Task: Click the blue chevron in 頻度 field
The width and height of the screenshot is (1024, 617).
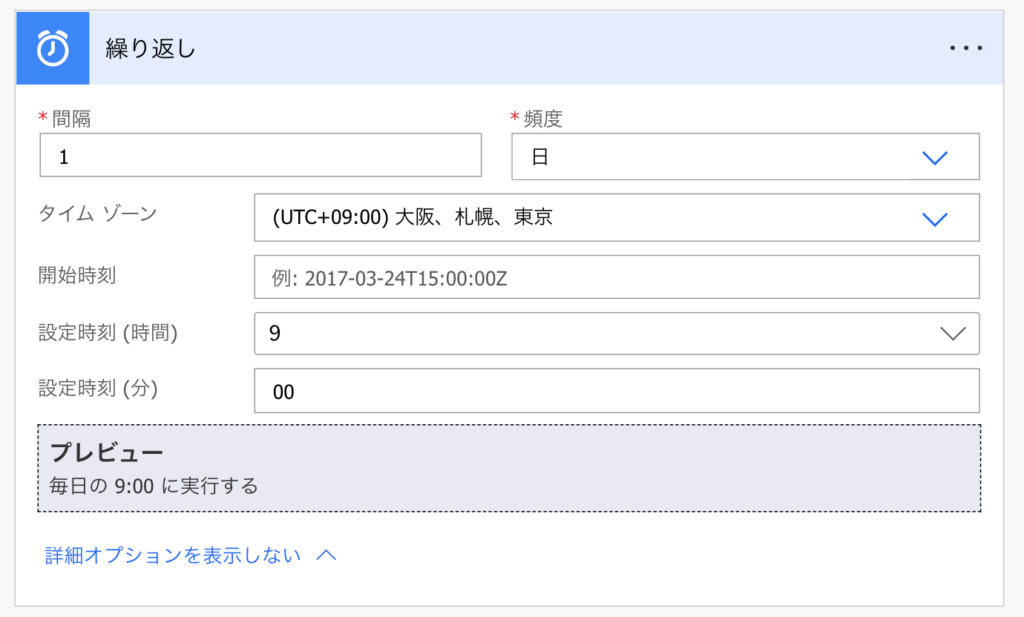Action: pos(935,157)
